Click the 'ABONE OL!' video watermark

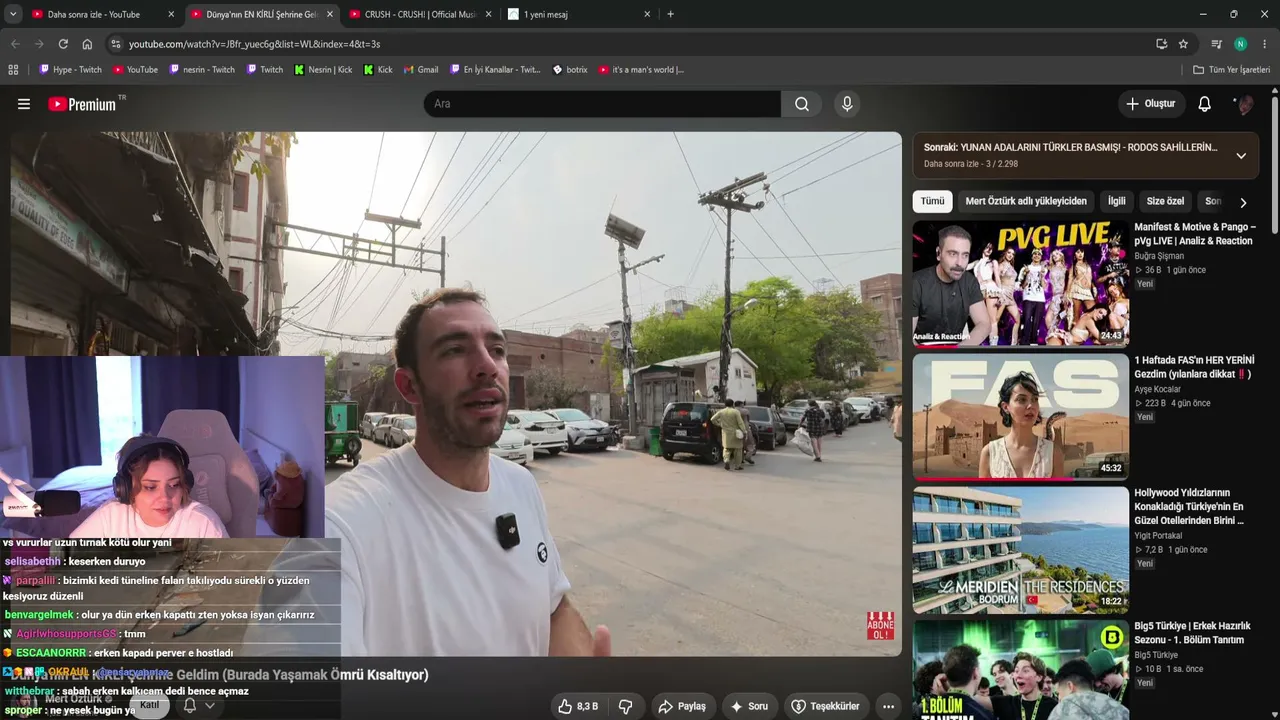(881, 626)
